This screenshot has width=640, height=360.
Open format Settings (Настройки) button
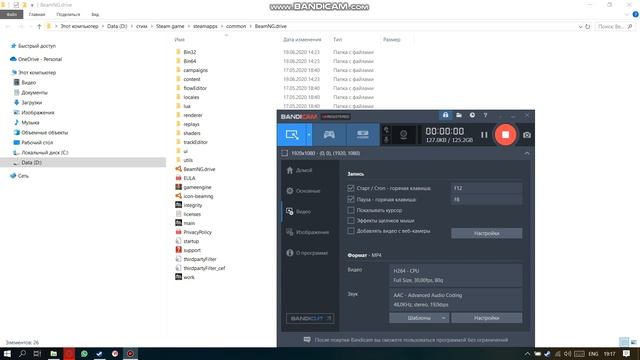coord(487,318)
